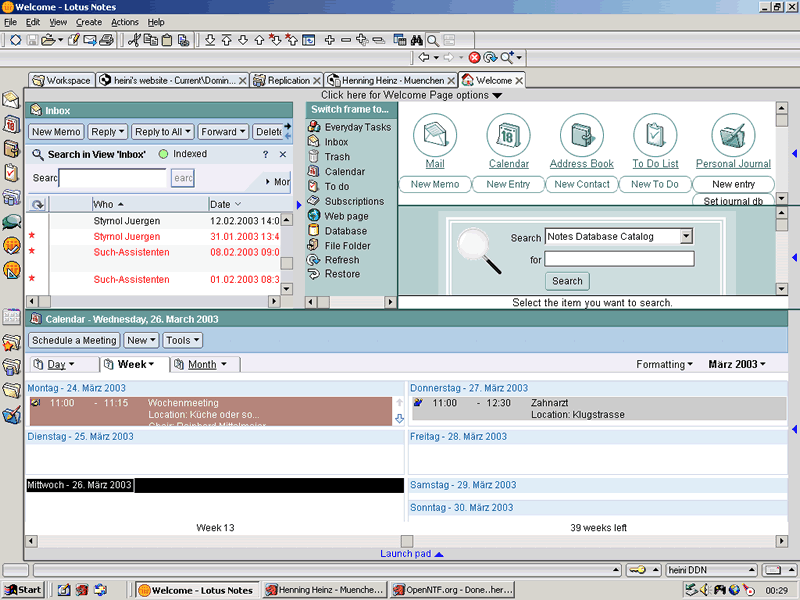
Task: Click the large Address Book icon
Action: coord(582,135)
